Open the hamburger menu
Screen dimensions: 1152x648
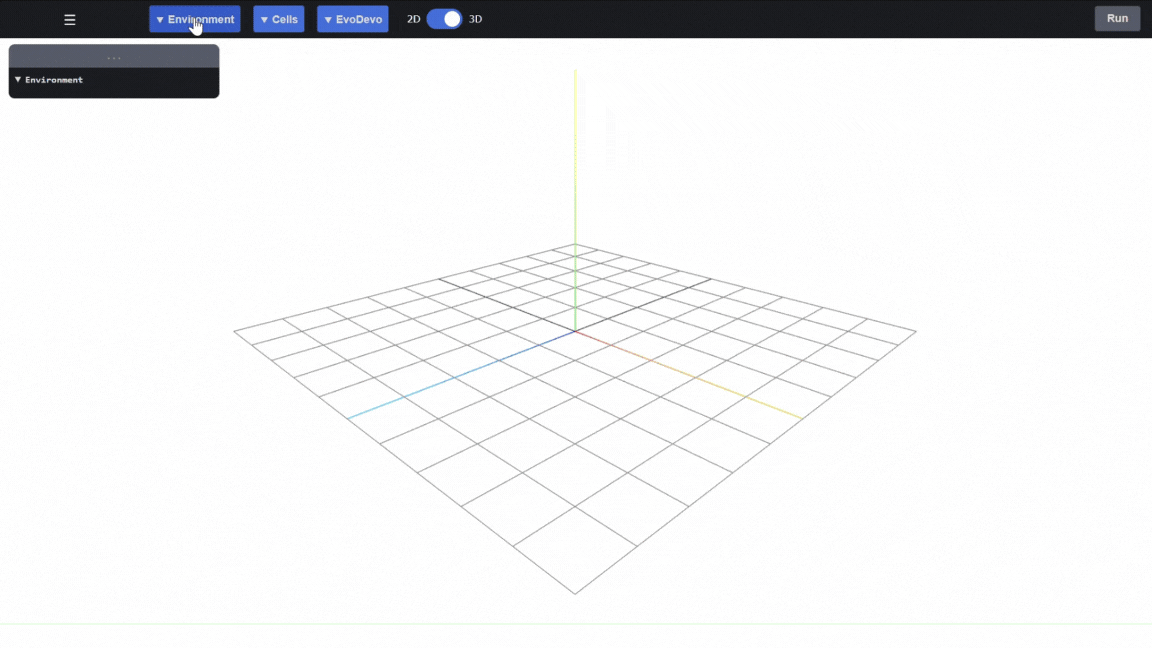coord(70,20)
